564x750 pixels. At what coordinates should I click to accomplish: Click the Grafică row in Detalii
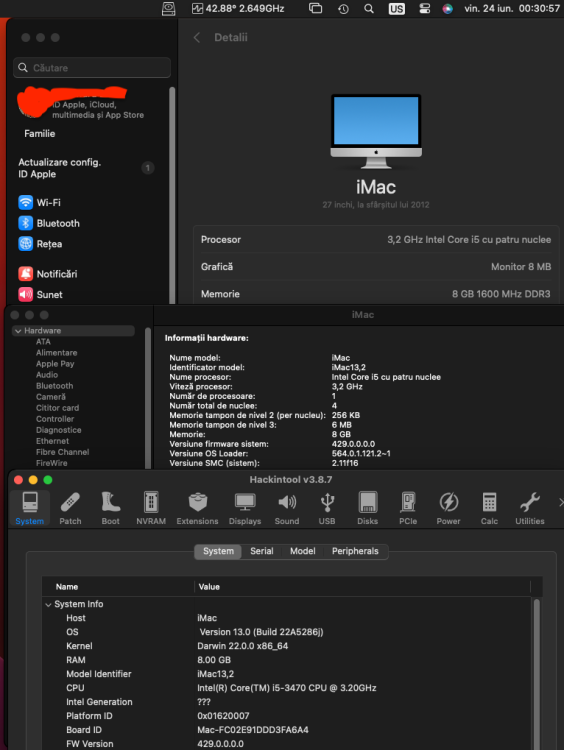click(x=376, y=266)
